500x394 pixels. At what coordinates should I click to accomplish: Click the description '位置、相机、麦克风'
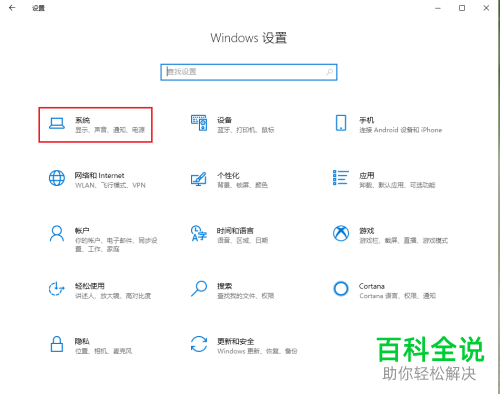pos(103,351)
